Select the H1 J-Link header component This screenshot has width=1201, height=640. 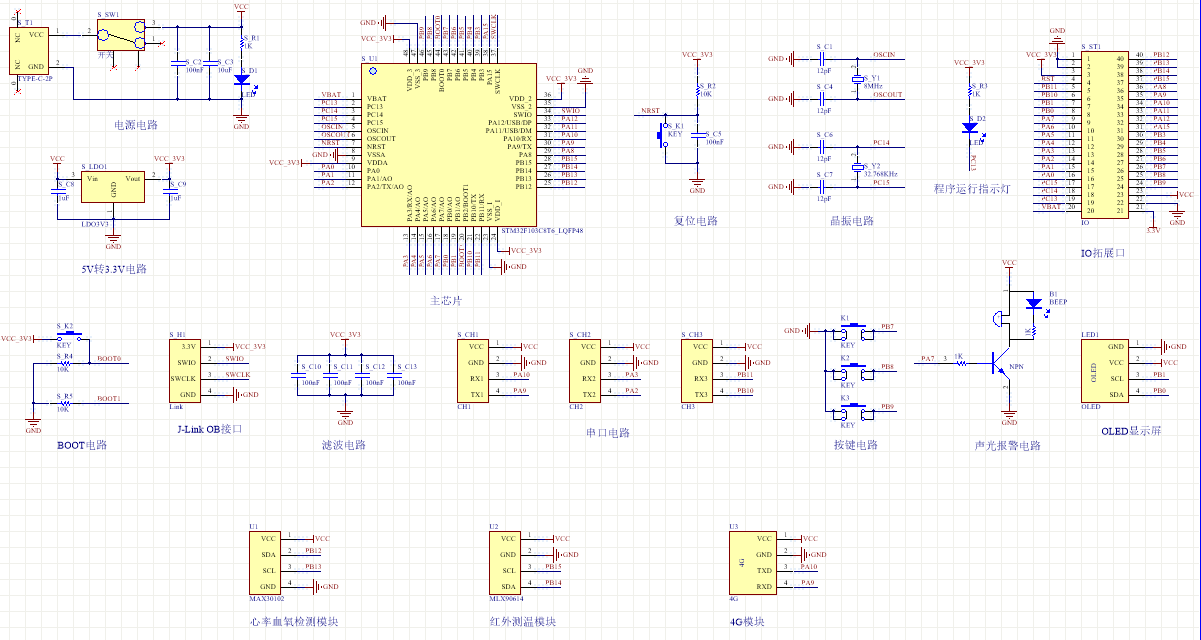(x=187, y=370)
